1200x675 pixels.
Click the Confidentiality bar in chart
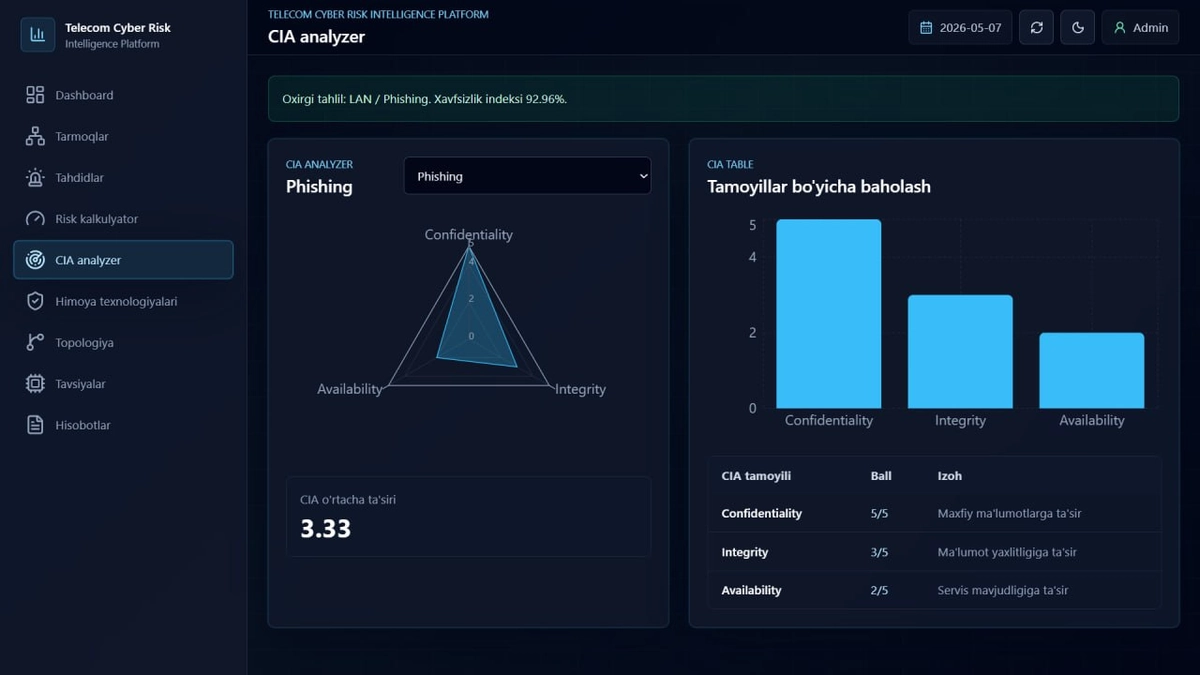coord(829,314)
